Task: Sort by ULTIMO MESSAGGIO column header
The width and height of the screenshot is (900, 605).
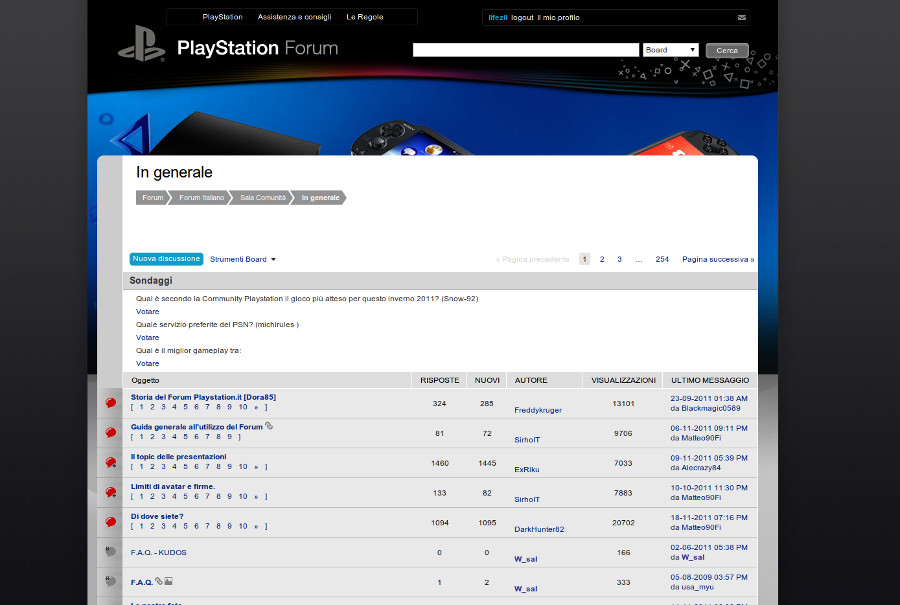Action: pyautogui.click(x=710, y=381)
